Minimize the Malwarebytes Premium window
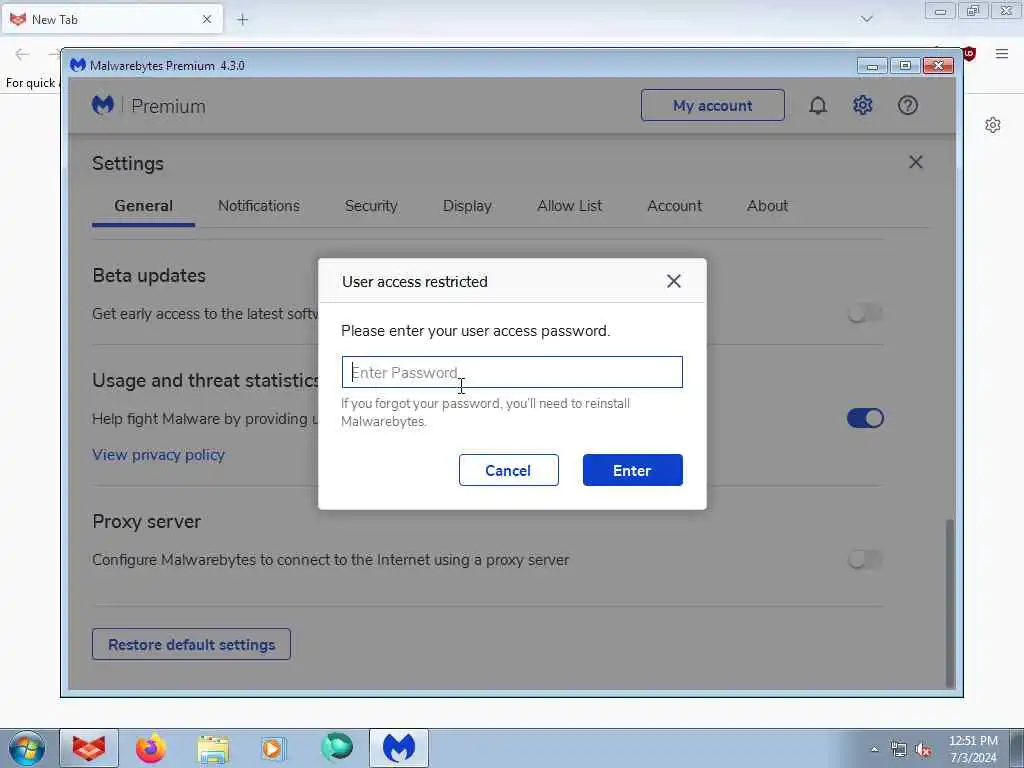This screenshot has width=1024, height=768. (872, 65)
